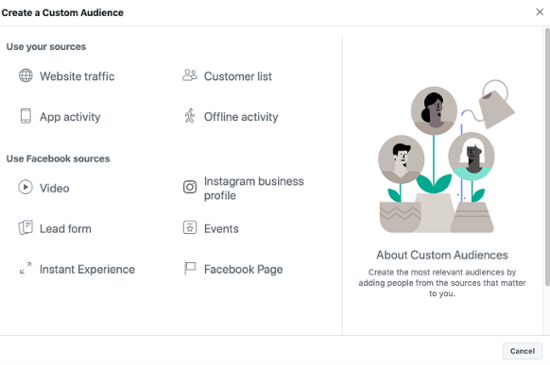
Task: Click the people icon for Customer list
Action: point(190,75)
